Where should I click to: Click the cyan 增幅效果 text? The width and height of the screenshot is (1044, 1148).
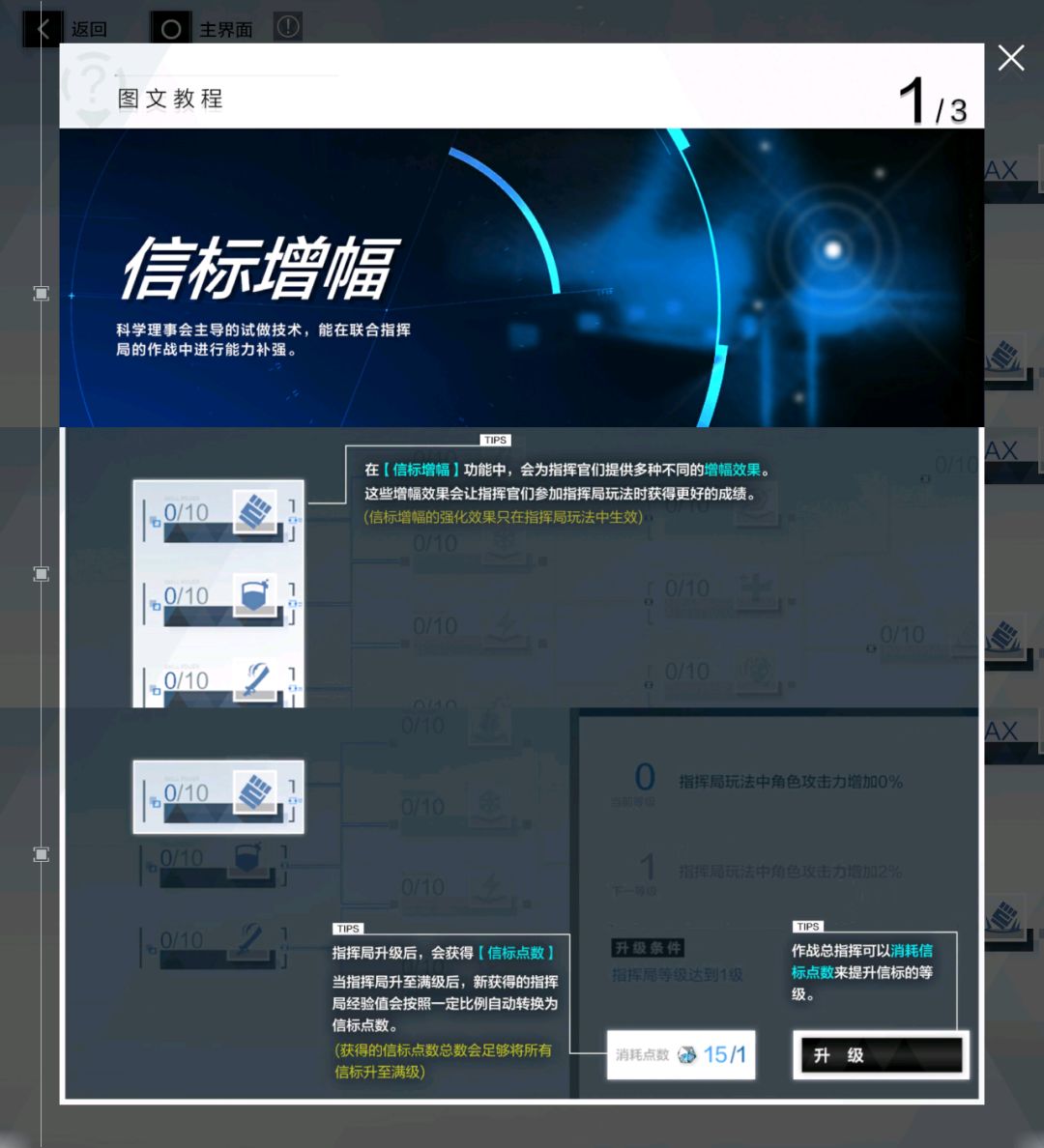coord(733,470)
